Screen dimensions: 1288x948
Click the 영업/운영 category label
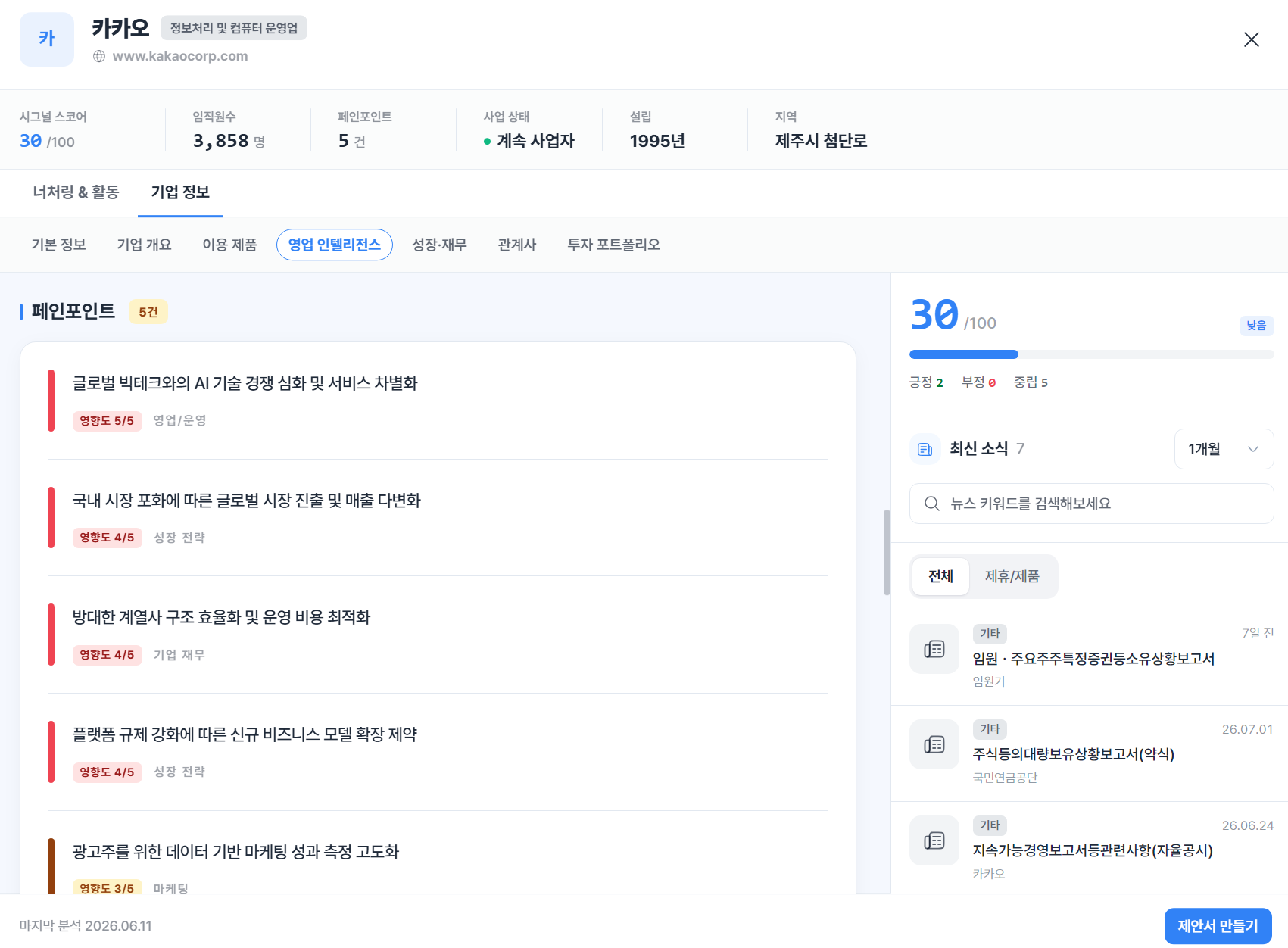(180, 420)
